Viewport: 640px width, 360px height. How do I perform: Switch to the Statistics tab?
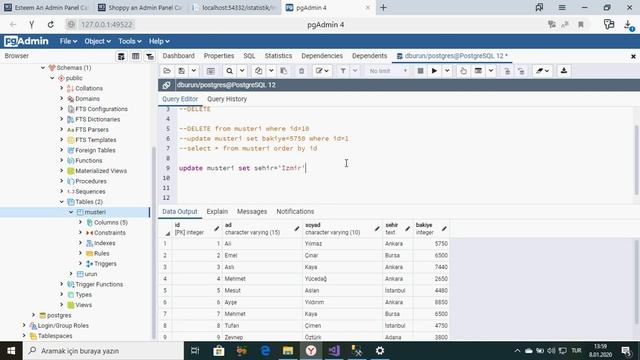tap(278, 56)
